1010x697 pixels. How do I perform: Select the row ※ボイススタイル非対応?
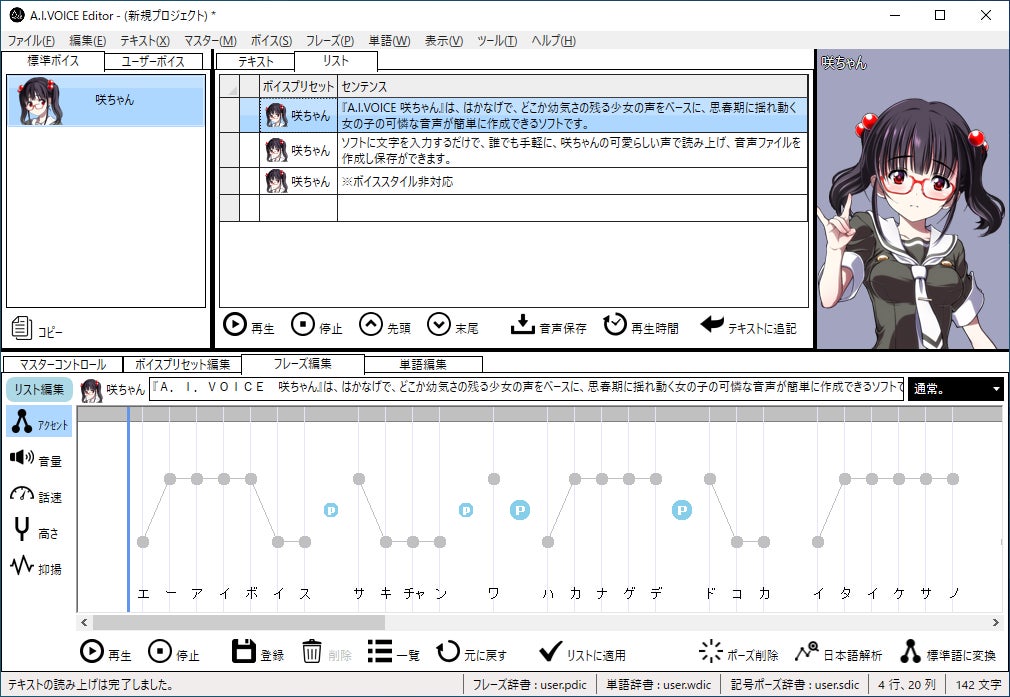(x=513, y=181)
